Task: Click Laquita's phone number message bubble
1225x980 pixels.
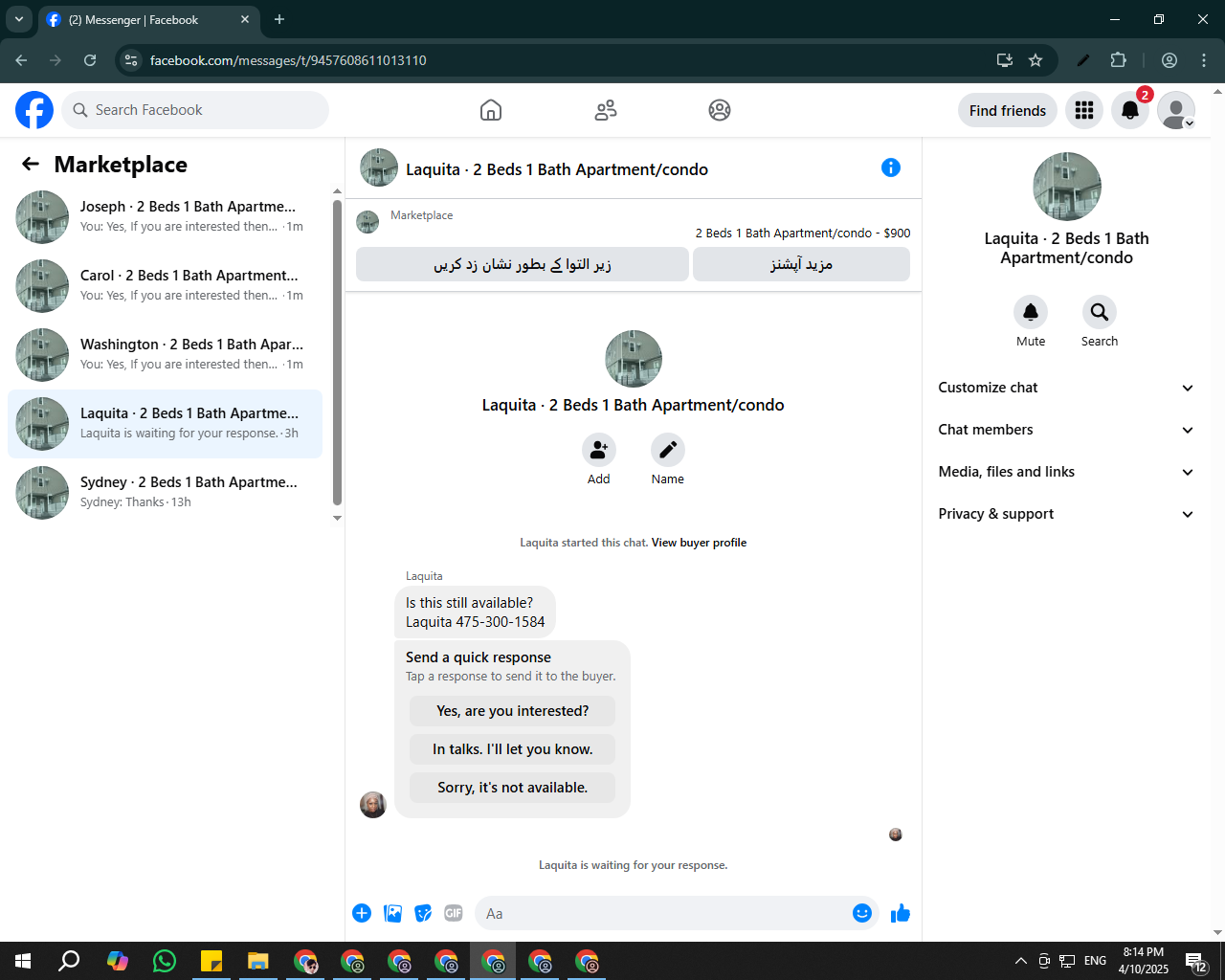Action: [475, 612]
